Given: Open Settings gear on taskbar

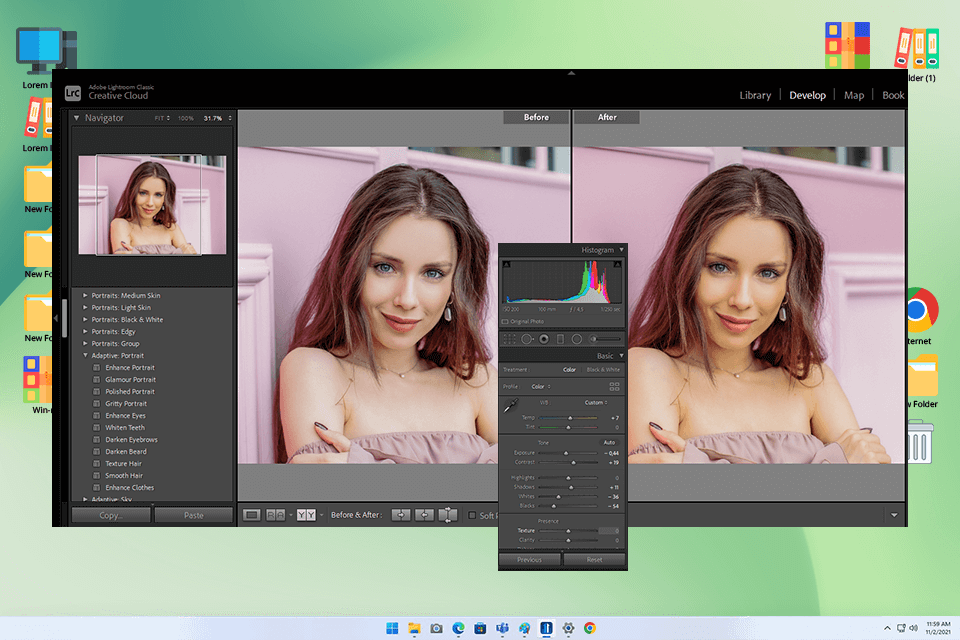Looking at the screenshot, I should coord(568,628).
